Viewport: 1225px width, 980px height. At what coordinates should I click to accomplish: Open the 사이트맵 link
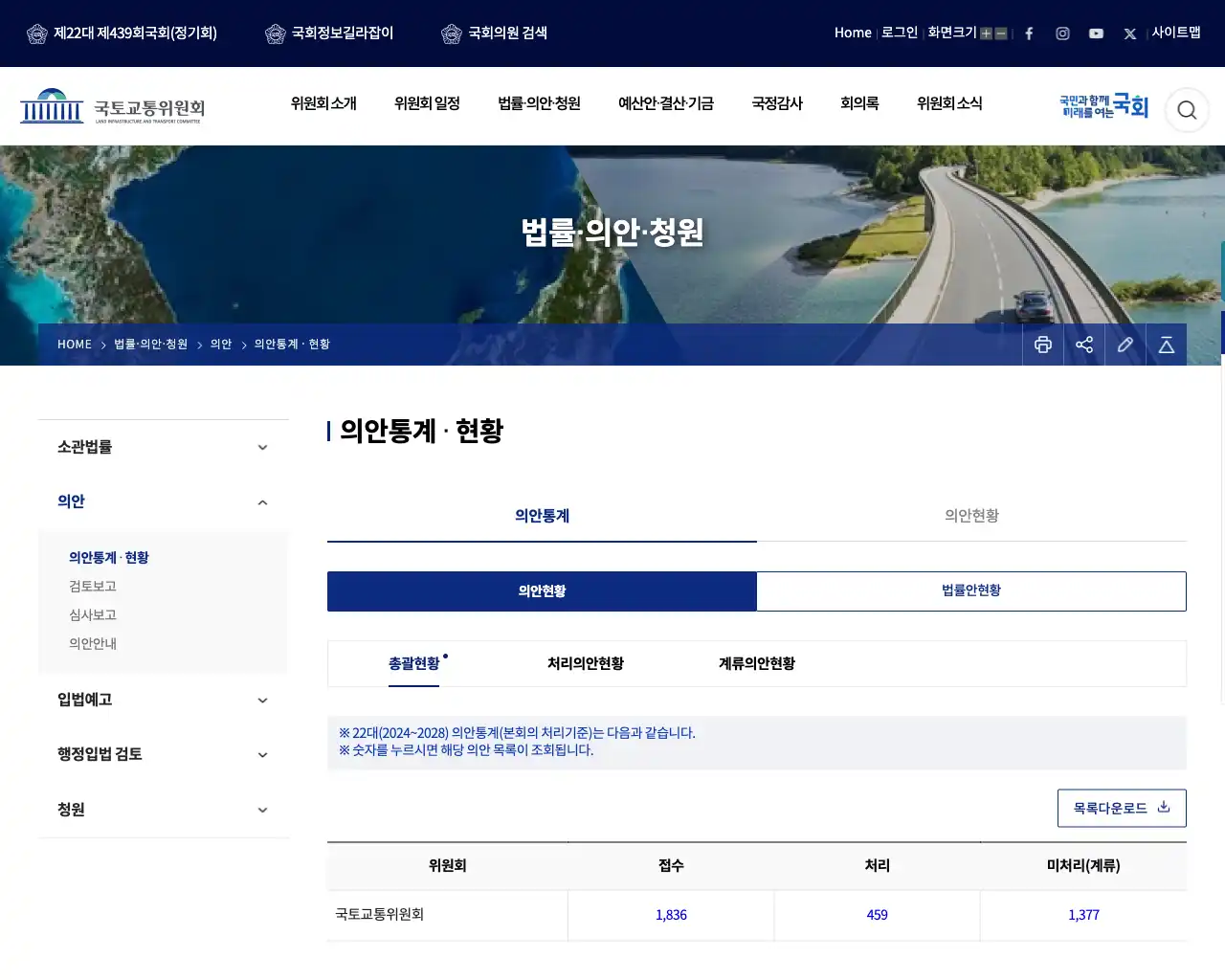tap(1176, 33)
